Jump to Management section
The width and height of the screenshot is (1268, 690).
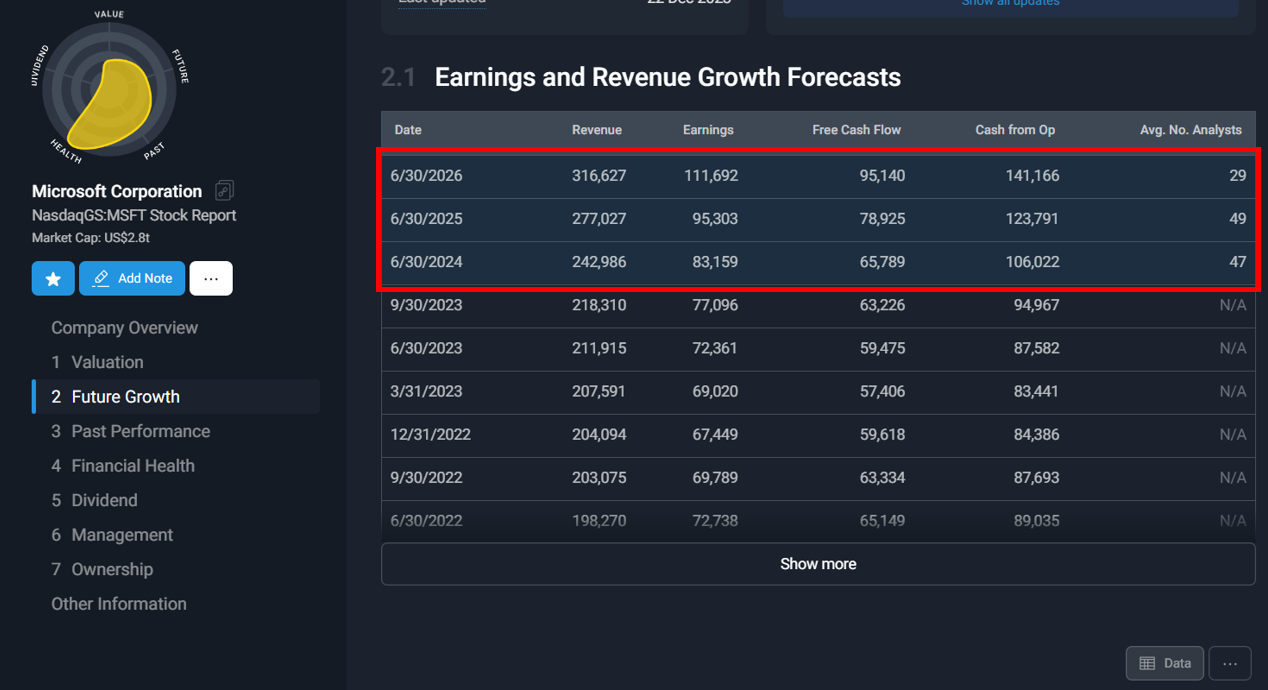pos(122,535)
